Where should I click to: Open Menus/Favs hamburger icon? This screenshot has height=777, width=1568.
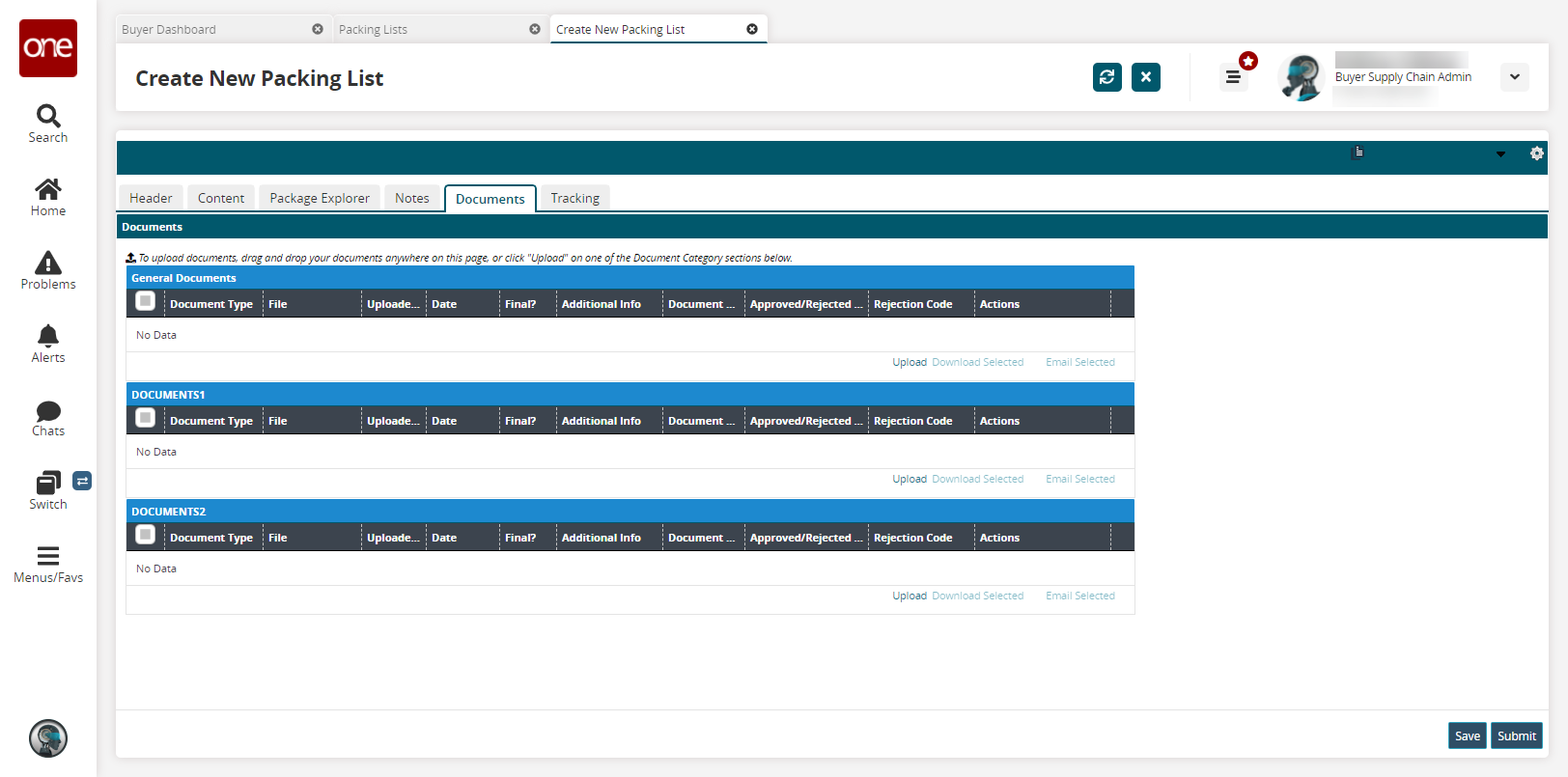[x=48, y=556]
